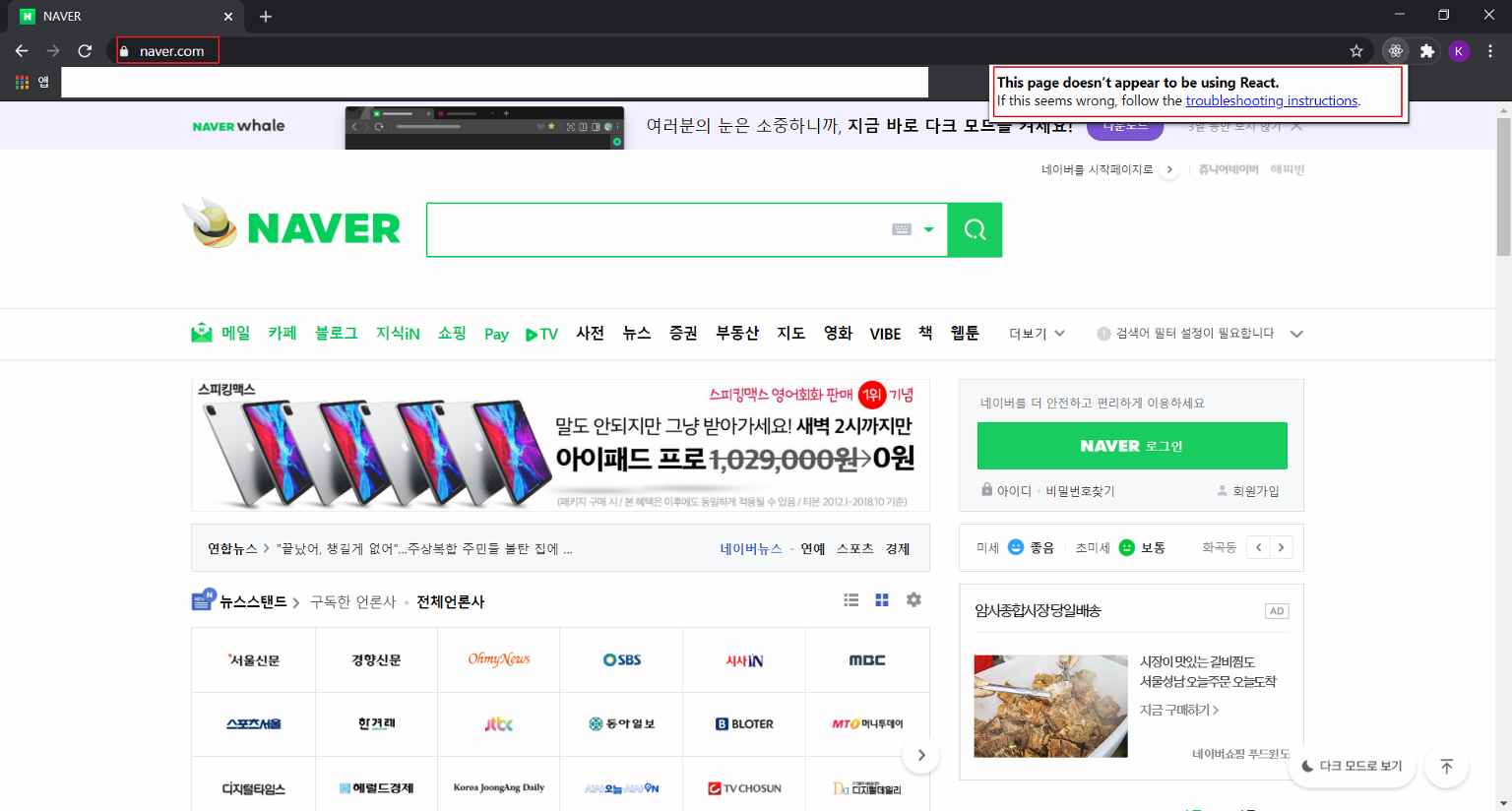Expand the search filter settings chevron
The width and height of the screenshot is (1512, 811).
click(x=1296, y=334)
